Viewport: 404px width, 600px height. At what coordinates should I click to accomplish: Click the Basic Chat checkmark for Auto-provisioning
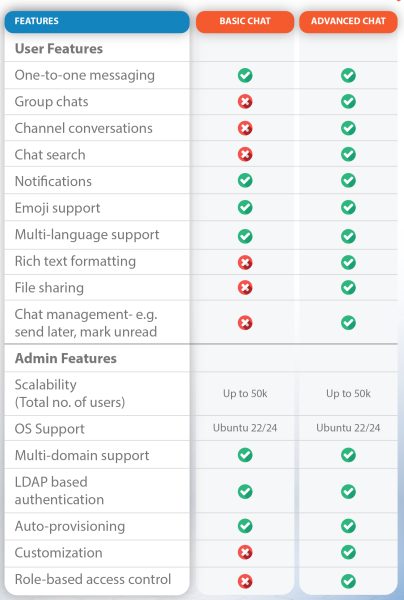click(x=245, y=526)
